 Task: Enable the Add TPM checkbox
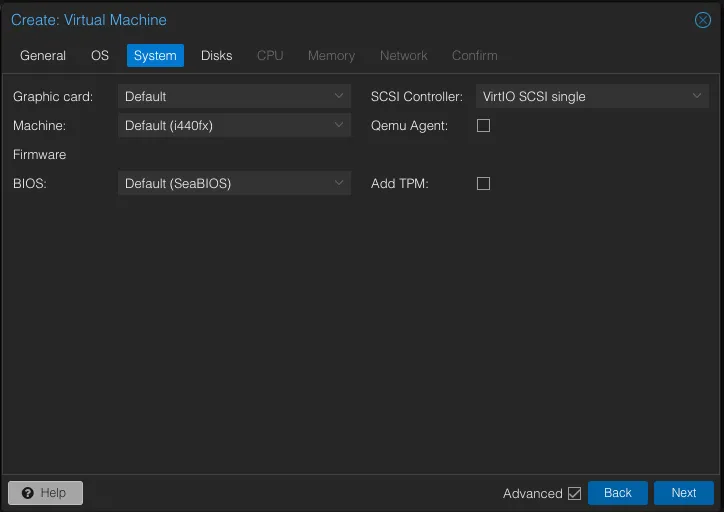[483, 184]
